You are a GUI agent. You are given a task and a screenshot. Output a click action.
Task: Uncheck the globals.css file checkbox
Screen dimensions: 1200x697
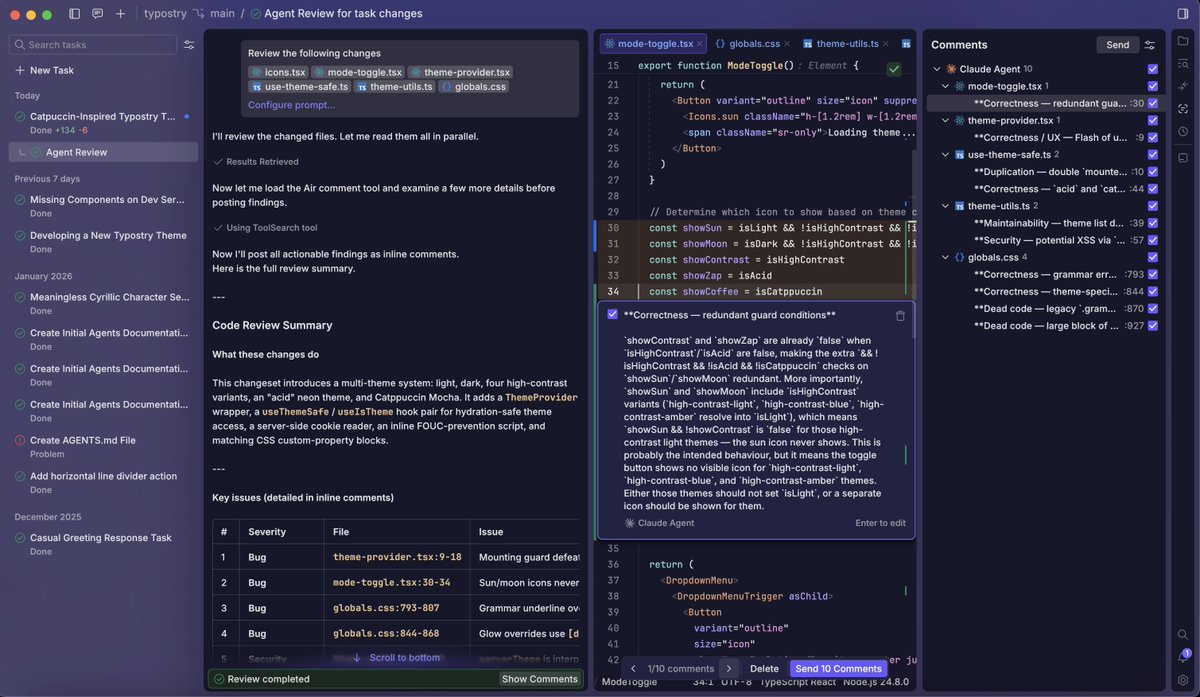1153,257
